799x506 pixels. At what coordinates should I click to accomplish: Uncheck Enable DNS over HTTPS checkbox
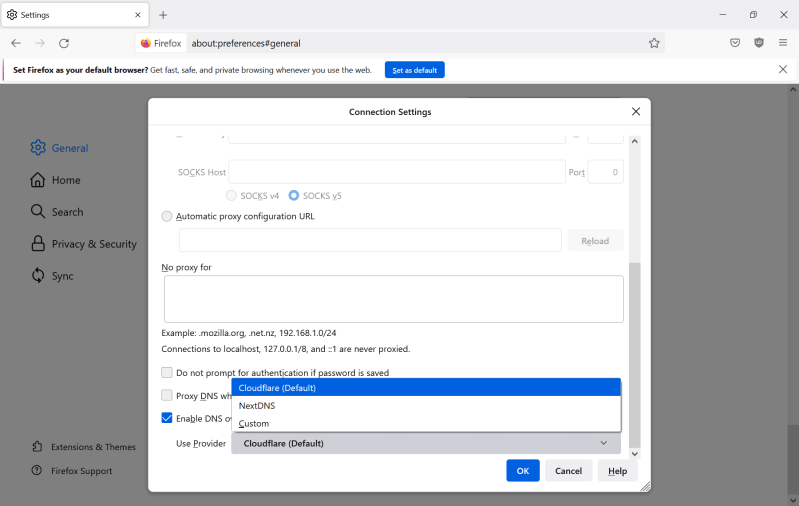click(x=167, y=418)
